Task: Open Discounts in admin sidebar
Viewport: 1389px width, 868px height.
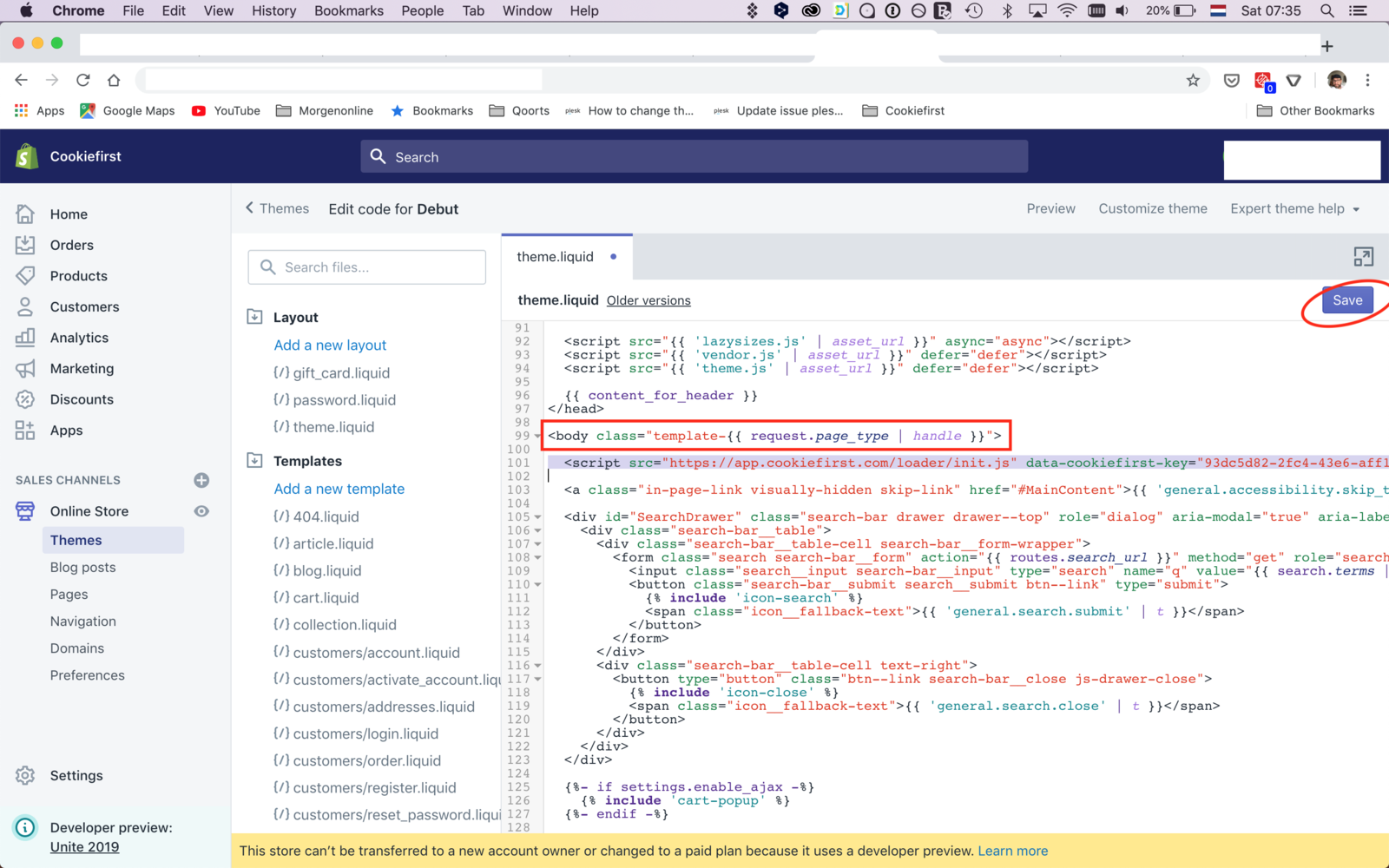Action: (82, 399)
